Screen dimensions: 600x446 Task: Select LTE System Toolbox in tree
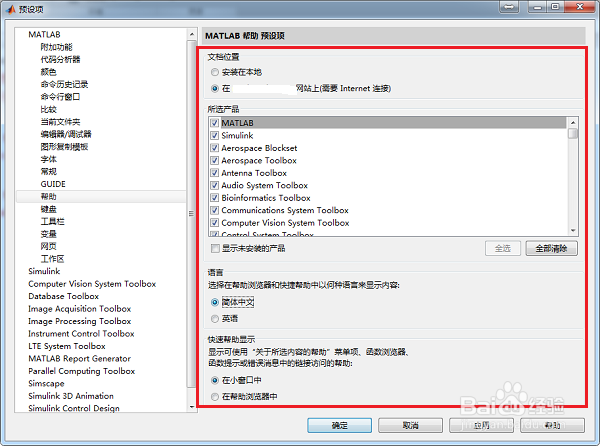67,346
